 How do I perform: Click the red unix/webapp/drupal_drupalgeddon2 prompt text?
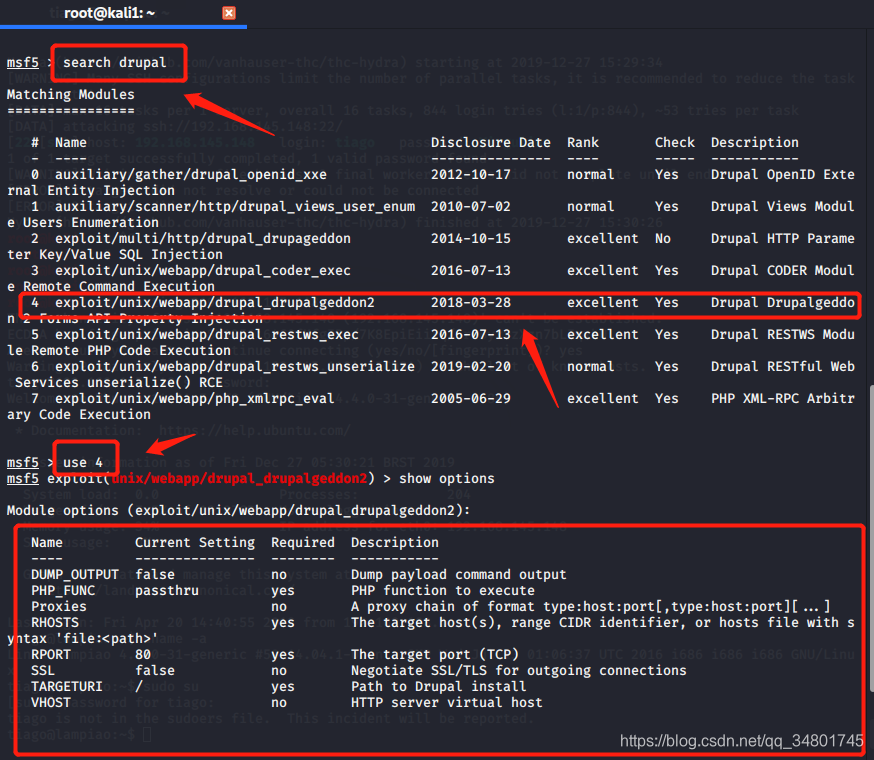point(240,478)
